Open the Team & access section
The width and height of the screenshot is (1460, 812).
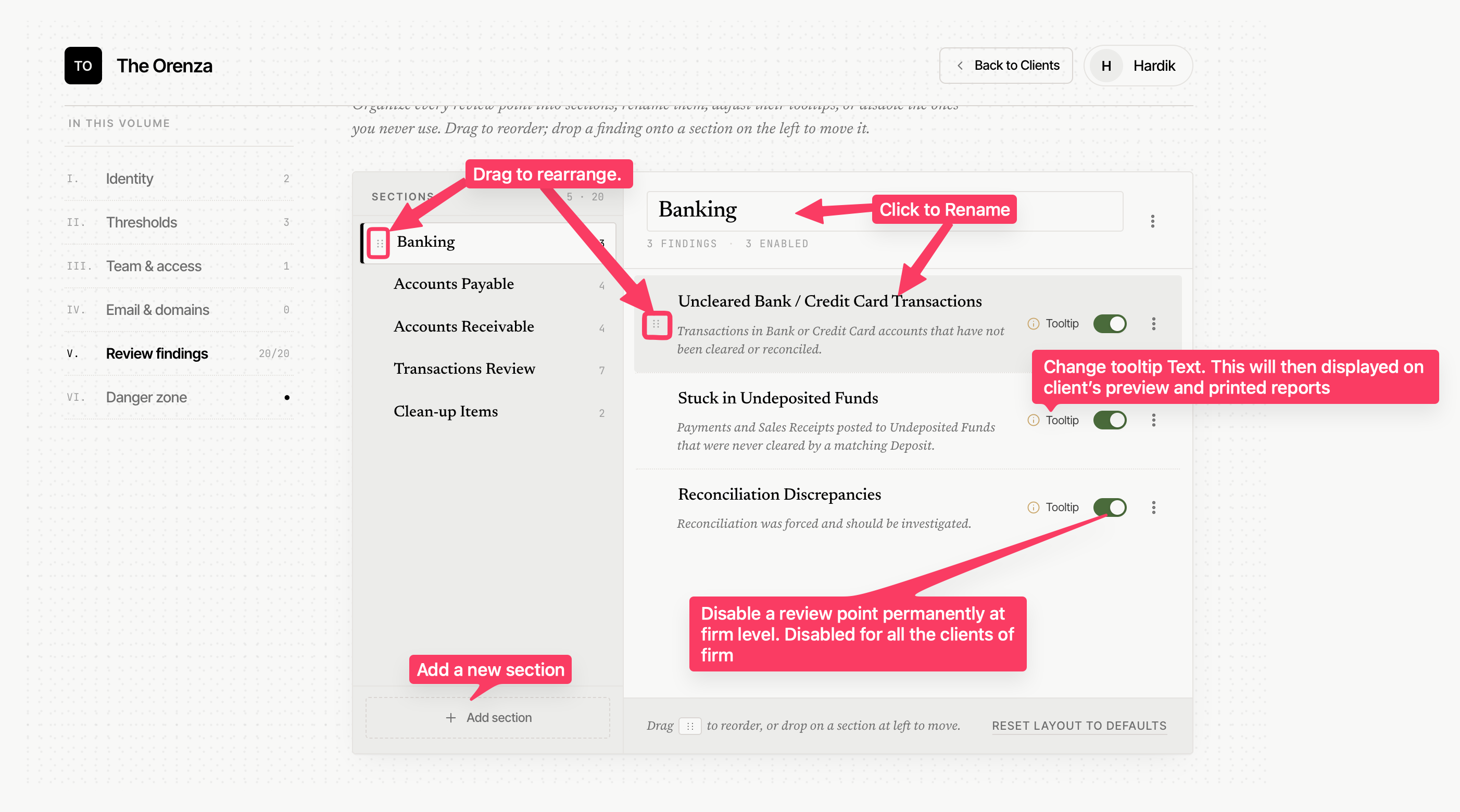coord(179,266)
